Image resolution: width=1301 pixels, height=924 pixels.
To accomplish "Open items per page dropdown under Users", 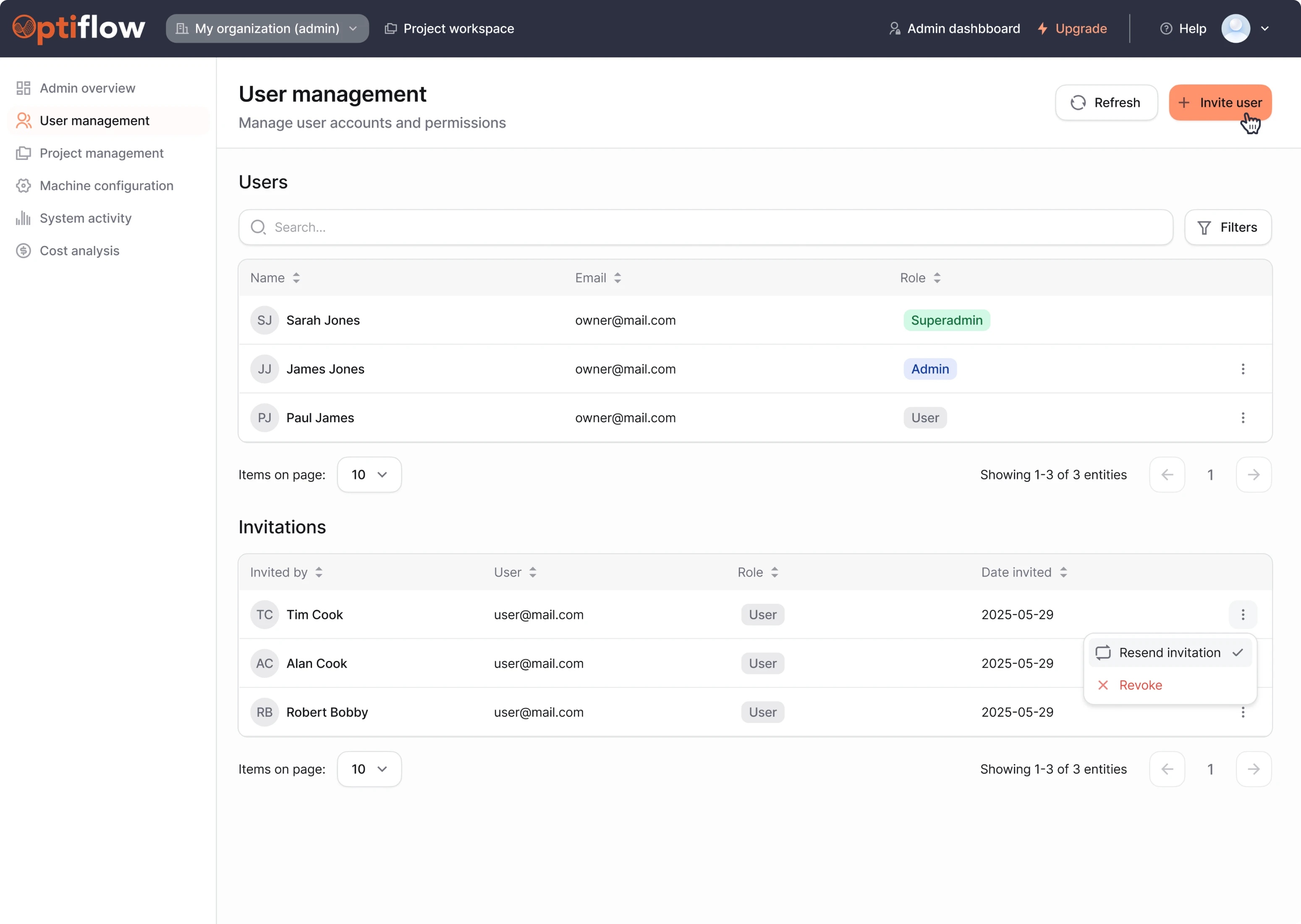I will 369,474.
